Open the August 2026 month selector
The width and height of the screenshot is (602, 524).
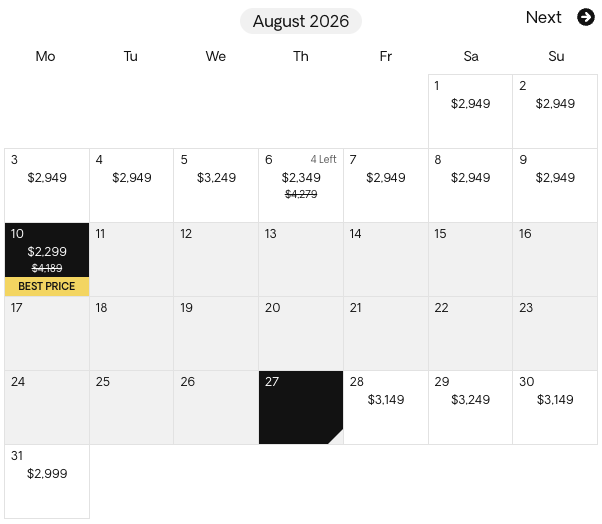pyautogui.click(x=300, y=21)
